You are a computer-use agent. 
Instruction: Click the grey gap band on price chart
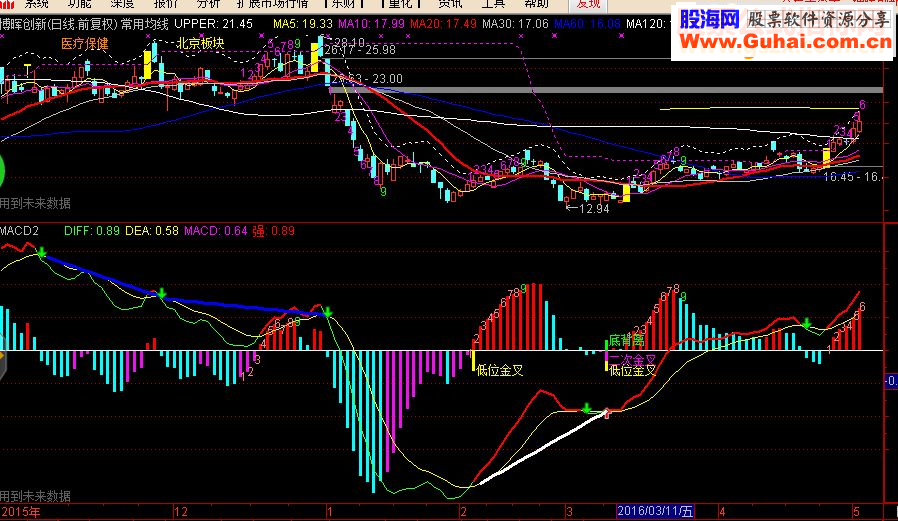[606, 90]
